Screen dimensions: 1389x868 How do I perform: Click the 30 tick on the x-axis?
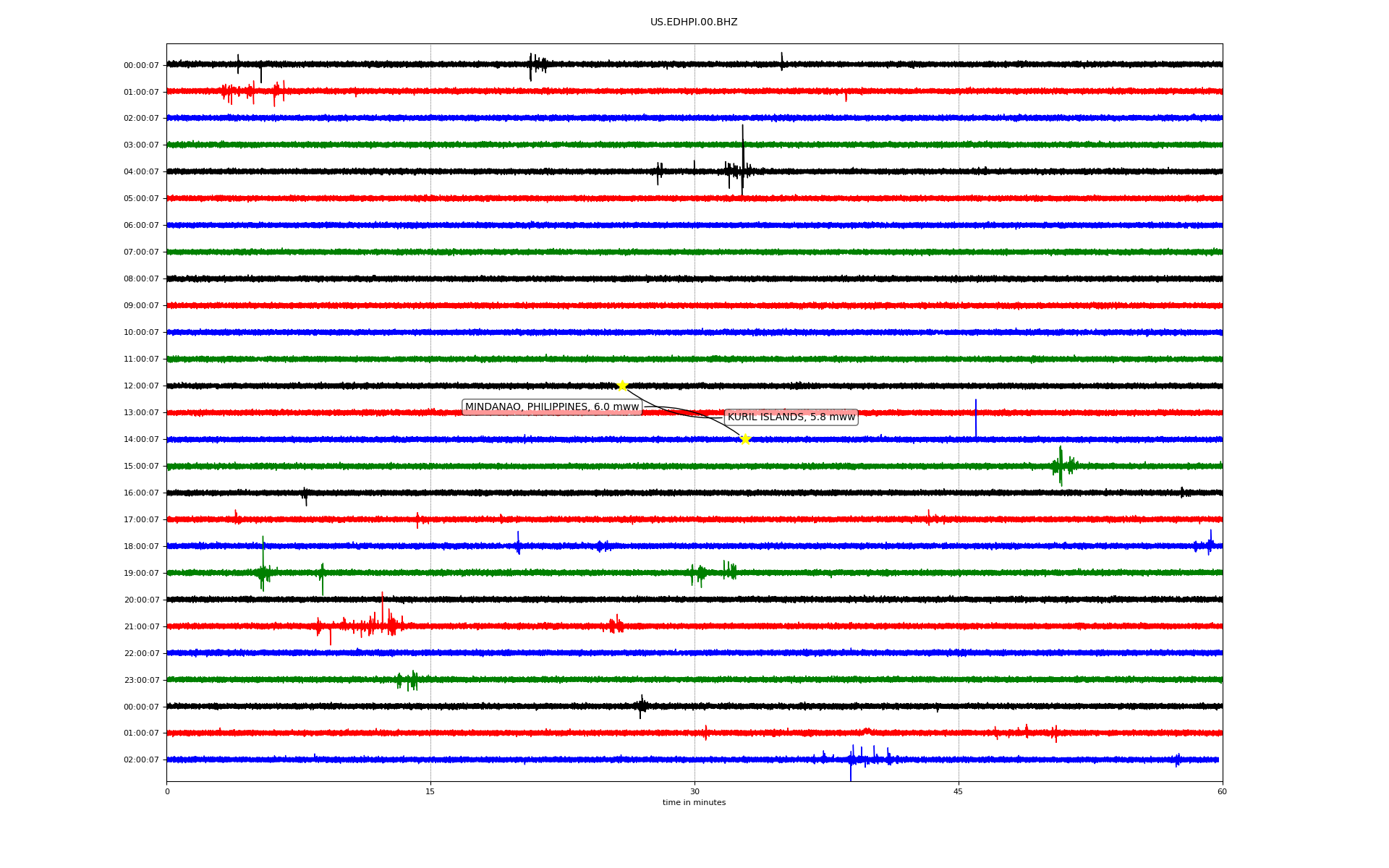(x=694, y=791)
